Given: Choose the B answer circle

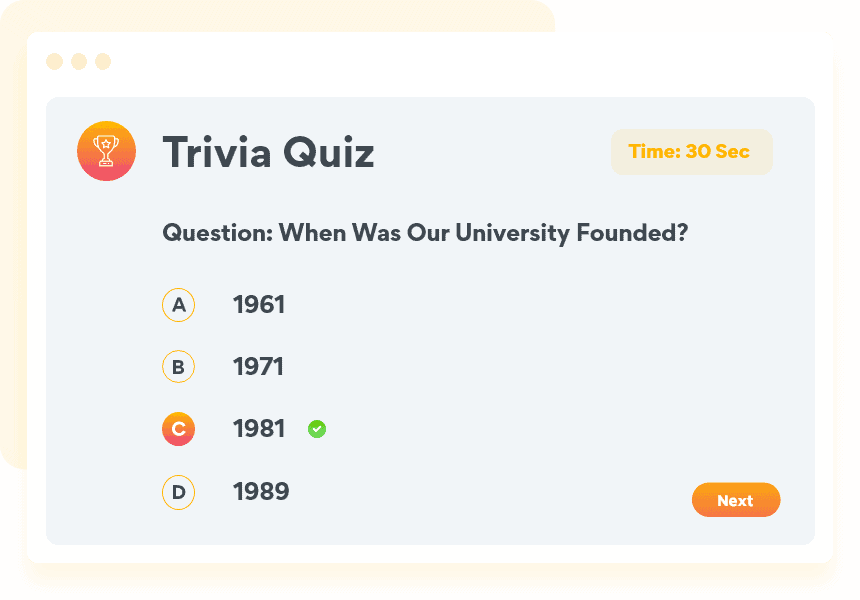Looking at the screenshot, I should coord(178,367).
